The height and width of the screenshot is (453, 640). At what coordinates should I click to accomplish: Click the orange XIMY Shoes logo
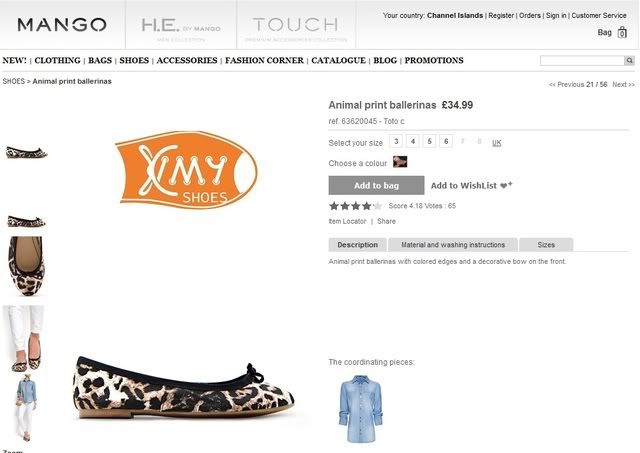pos(186,169)
